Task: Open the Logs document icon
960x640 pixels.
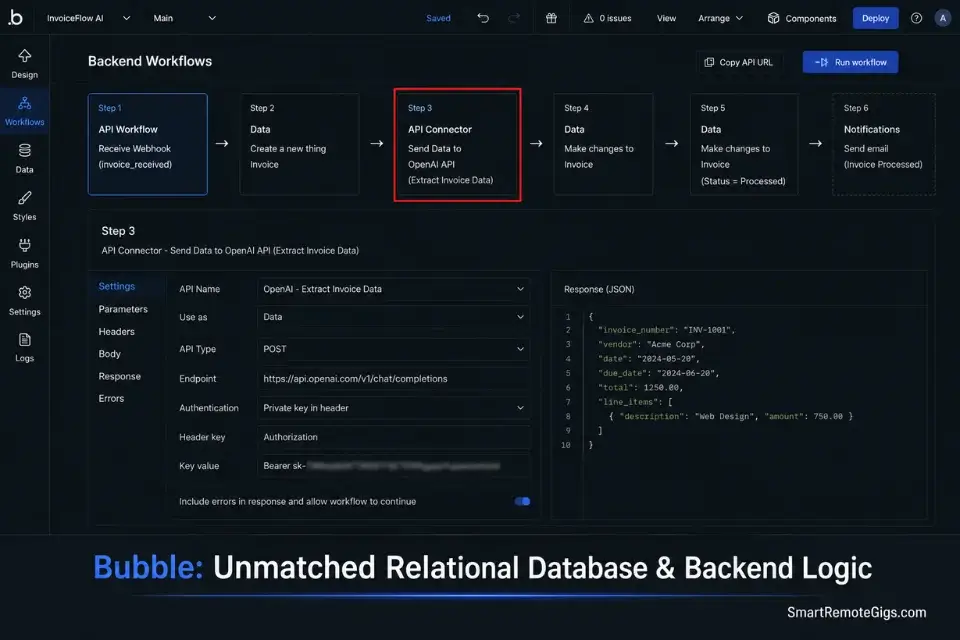Action: point(24,340)
